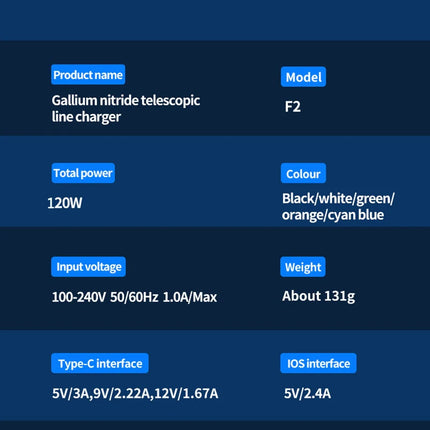
Task: Click the Product name label
Action: [x=88, y=75]
